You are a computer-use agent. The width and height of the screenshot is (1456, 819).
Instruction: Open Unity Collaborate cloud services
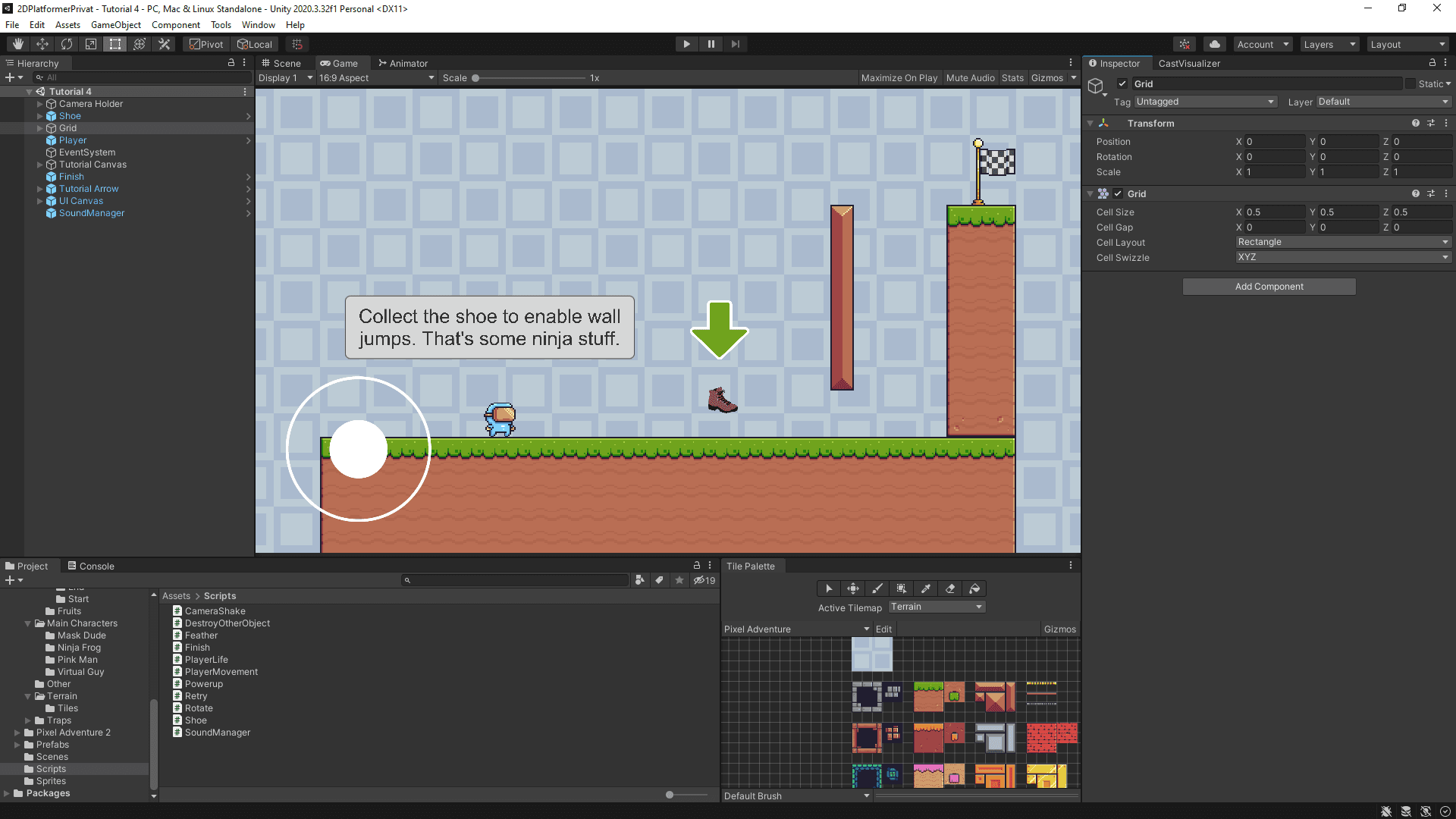tap(1214, 43)
